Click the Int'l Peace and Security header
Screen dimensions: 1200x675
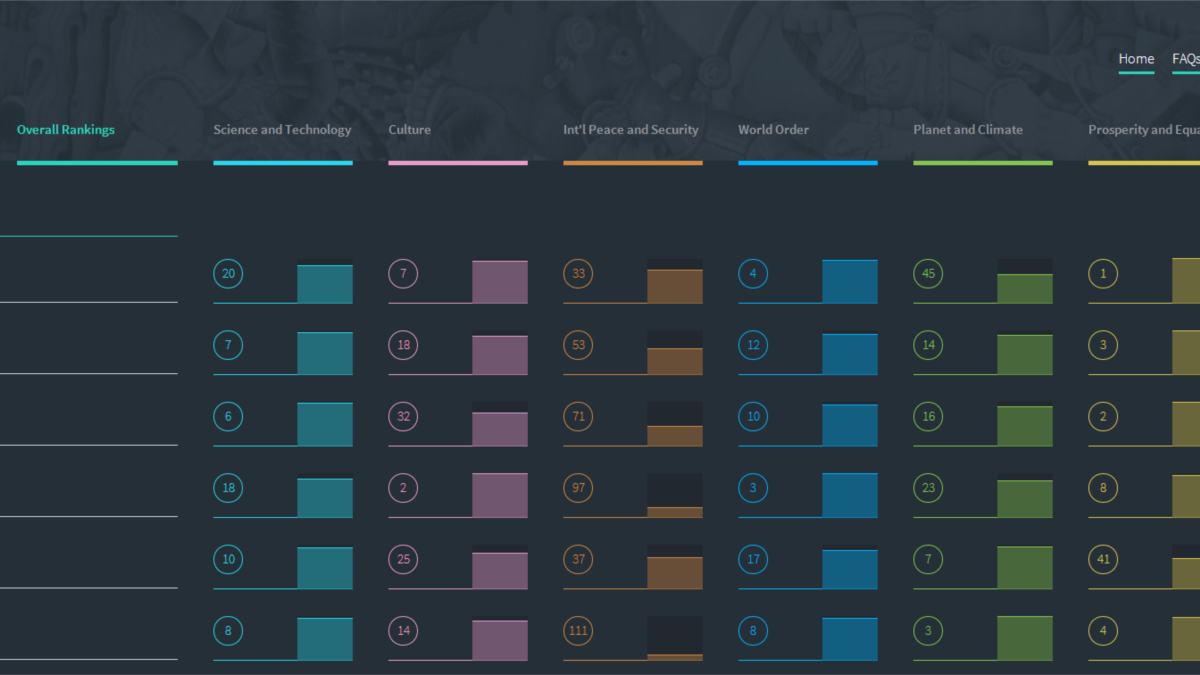tap(631, 130)
